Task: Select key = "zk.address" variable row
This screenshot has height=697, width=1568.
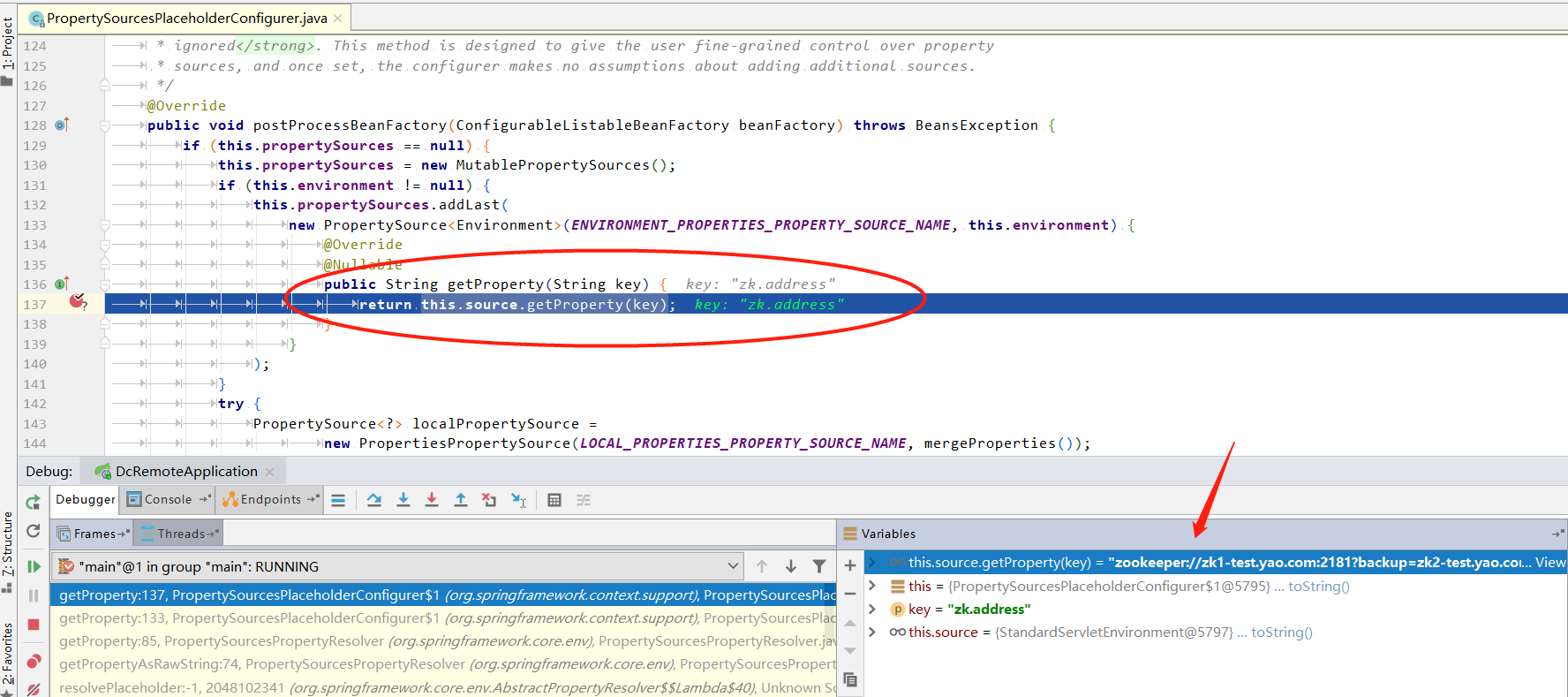Action: point(1215,610)
